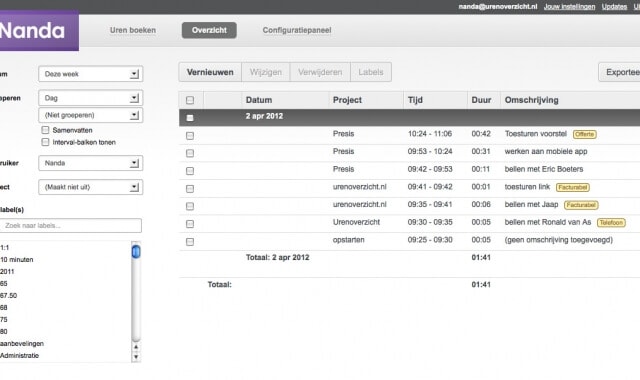Screen dimensions: 640x380
Task: Sort by the Datum column header
Action: coord(259,100)
